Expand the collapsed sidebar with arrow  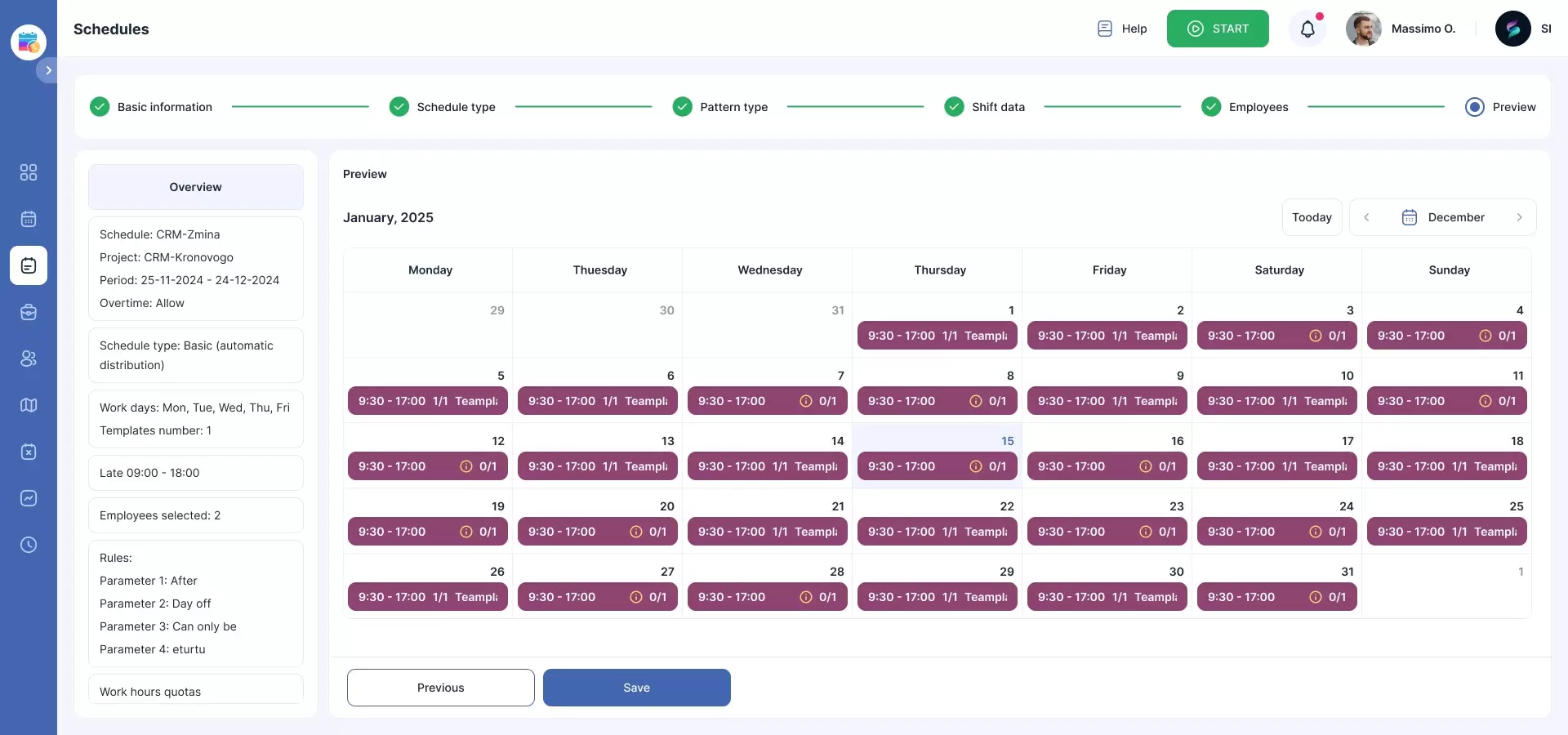48,70
